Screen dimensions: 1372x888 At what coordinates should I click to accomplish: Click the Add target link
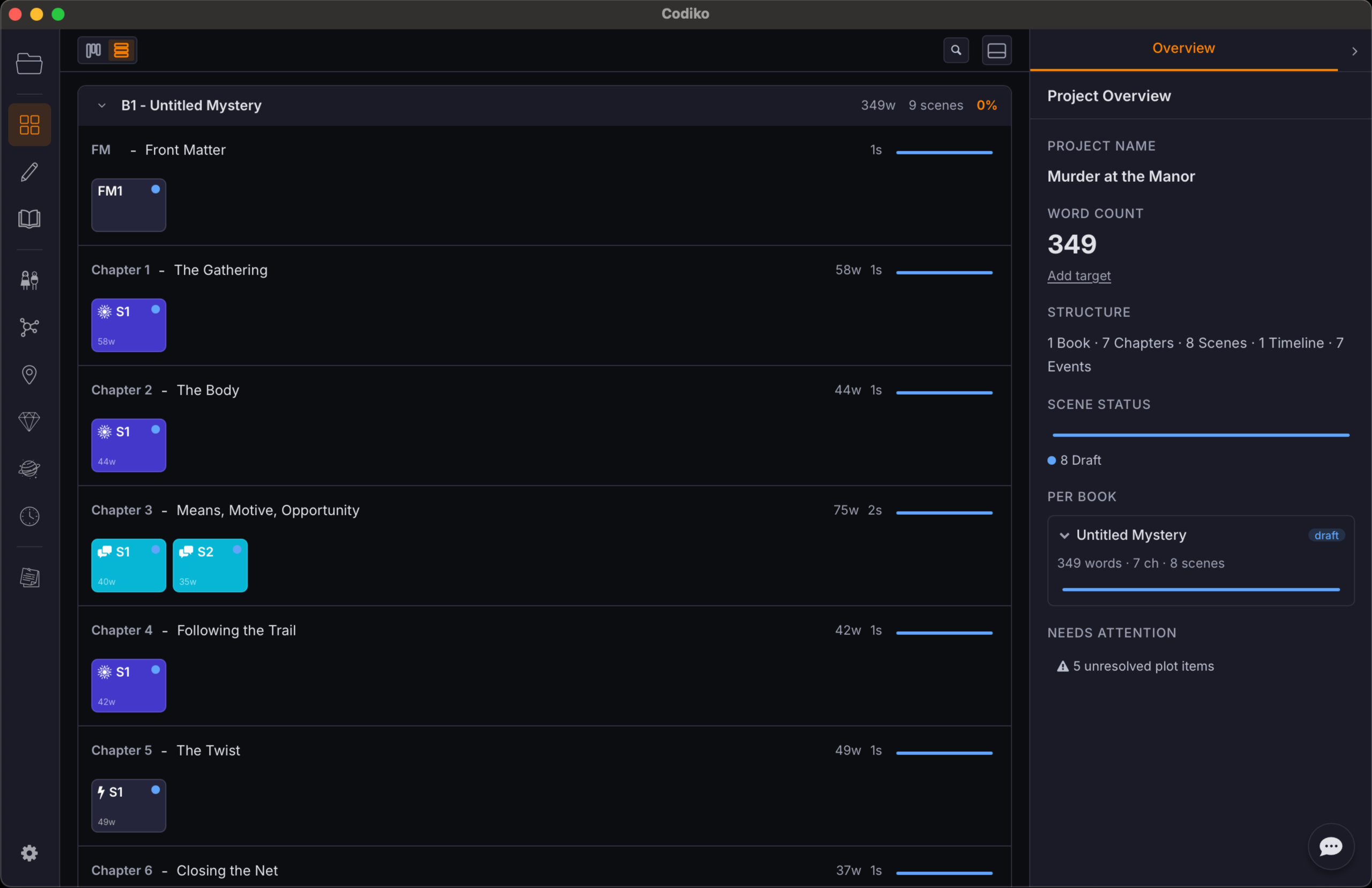1079,276
